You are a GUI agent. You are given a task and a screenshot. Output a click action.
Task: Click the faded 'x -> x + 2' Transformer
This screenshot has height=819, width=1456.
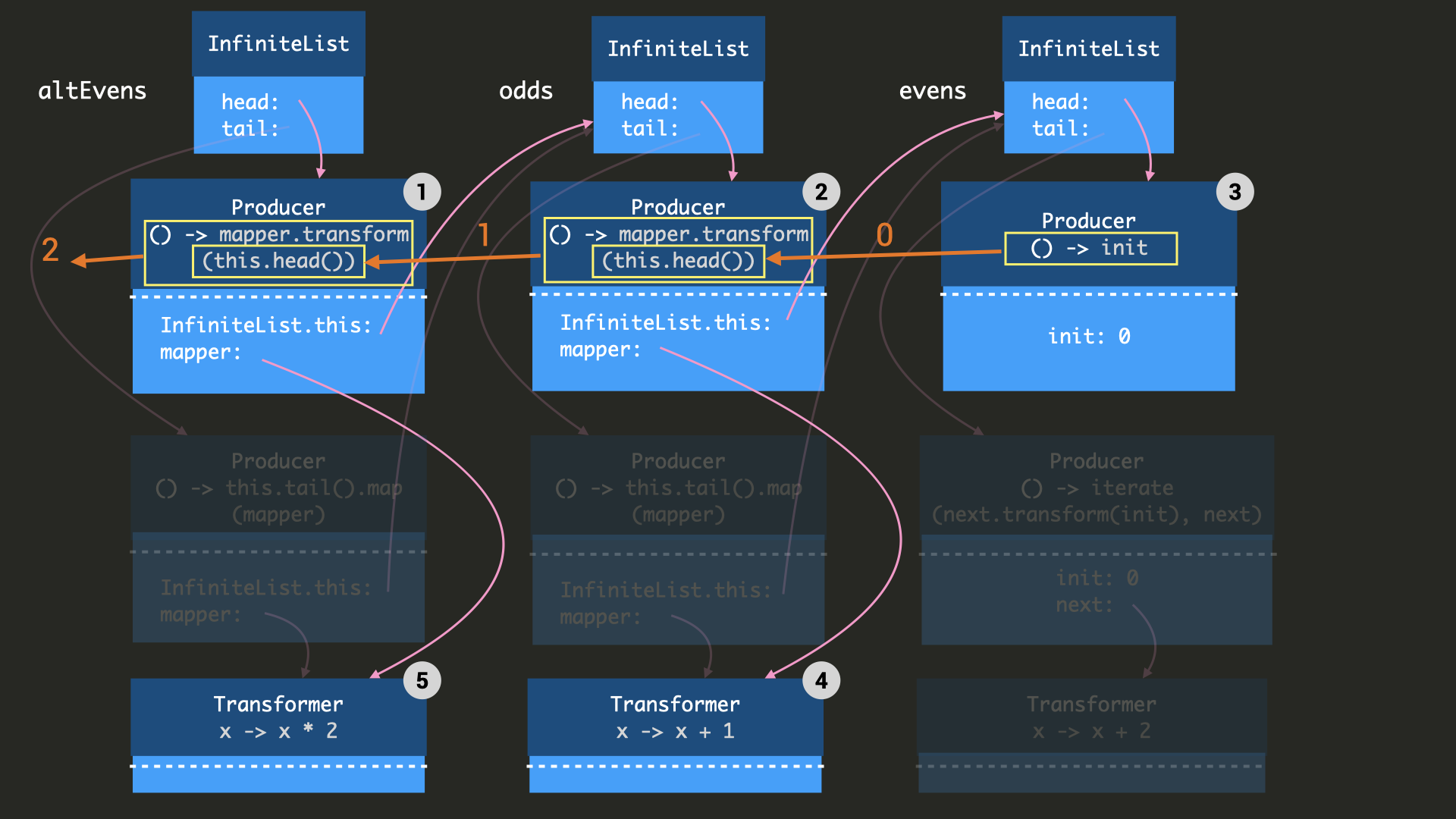pos(1091,717)
